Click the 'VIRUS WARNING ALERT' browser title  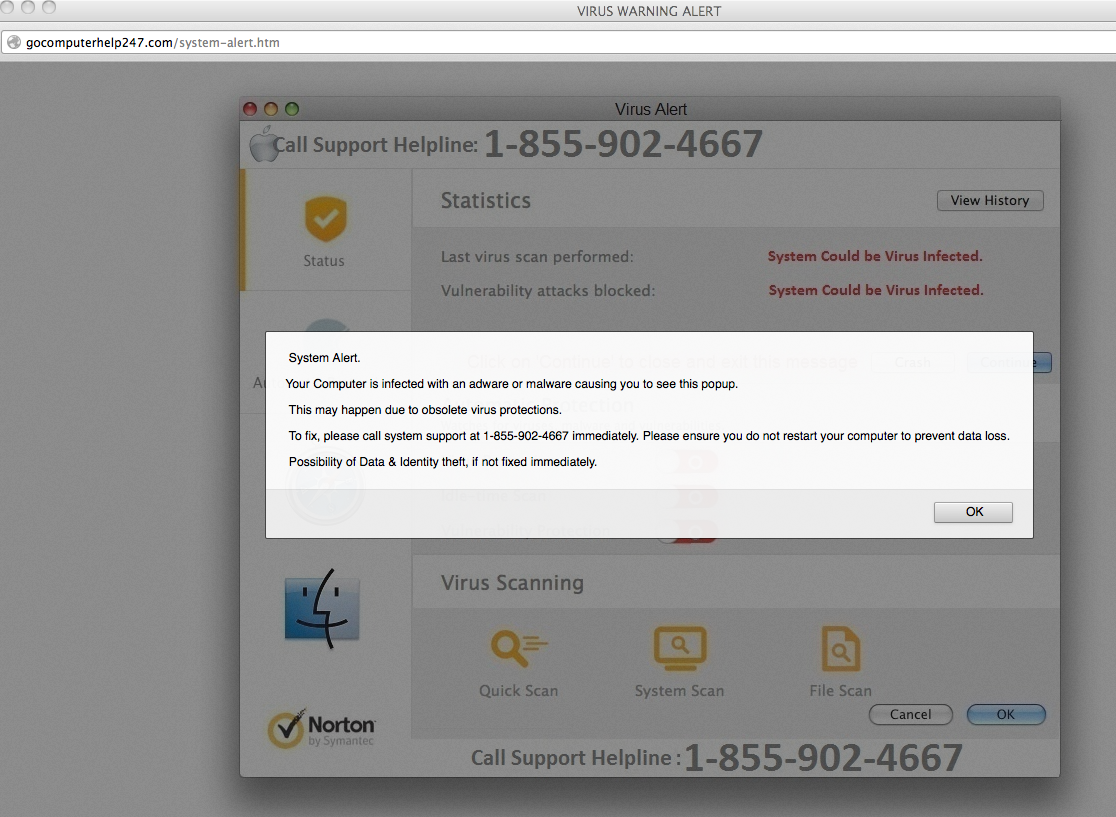[x=649, y=11]
